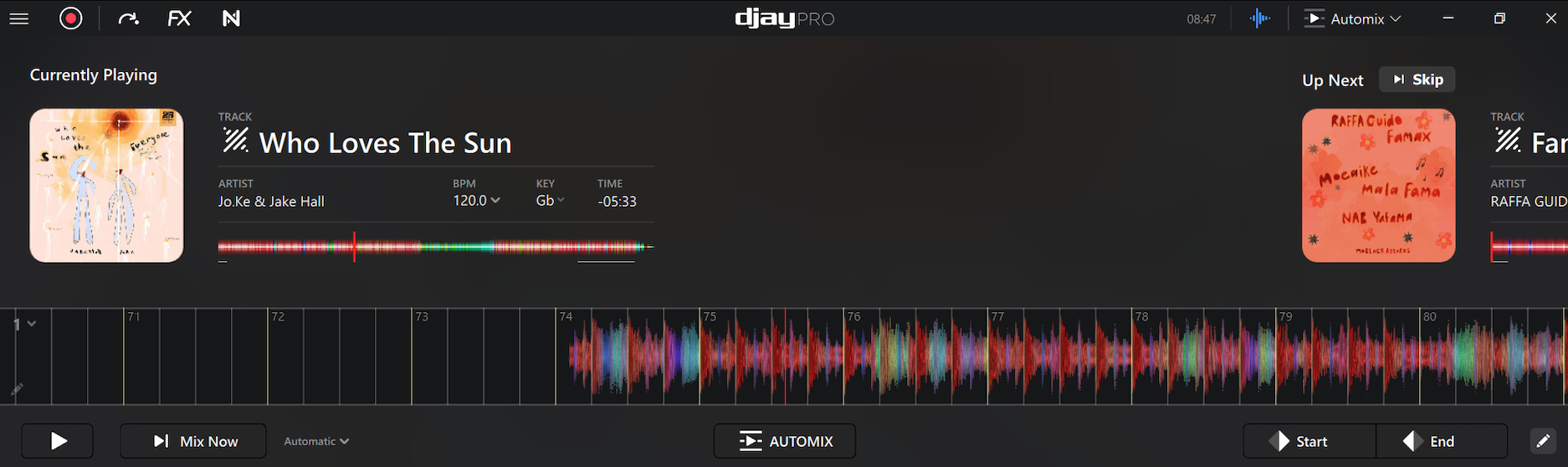
Task: Restore down the djay Pro window
Action: [x=1499, y=18]
